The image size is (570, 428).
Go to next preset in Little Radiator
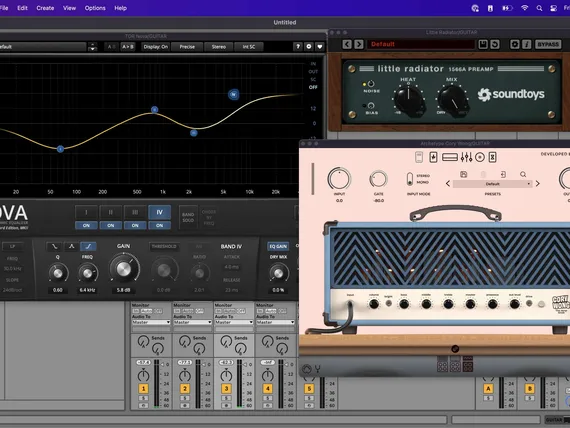[359, 44]
